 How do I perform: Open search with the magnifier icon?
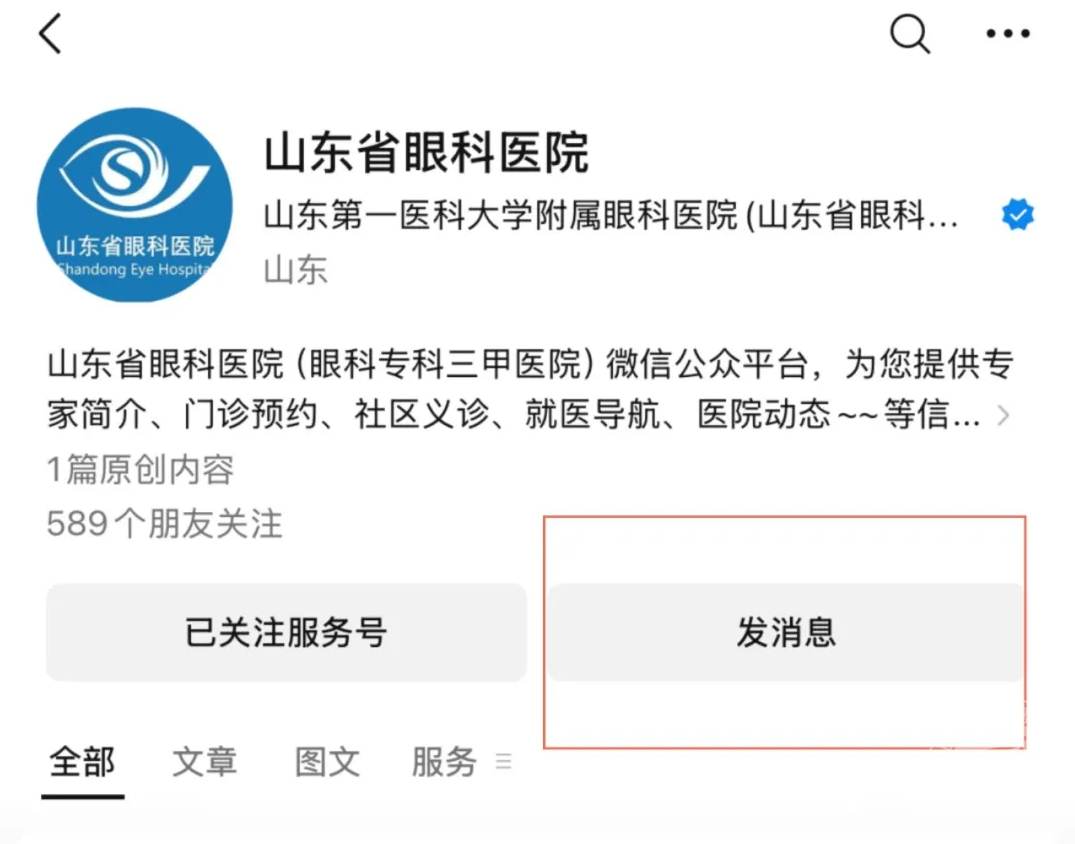tap(909, 35)
